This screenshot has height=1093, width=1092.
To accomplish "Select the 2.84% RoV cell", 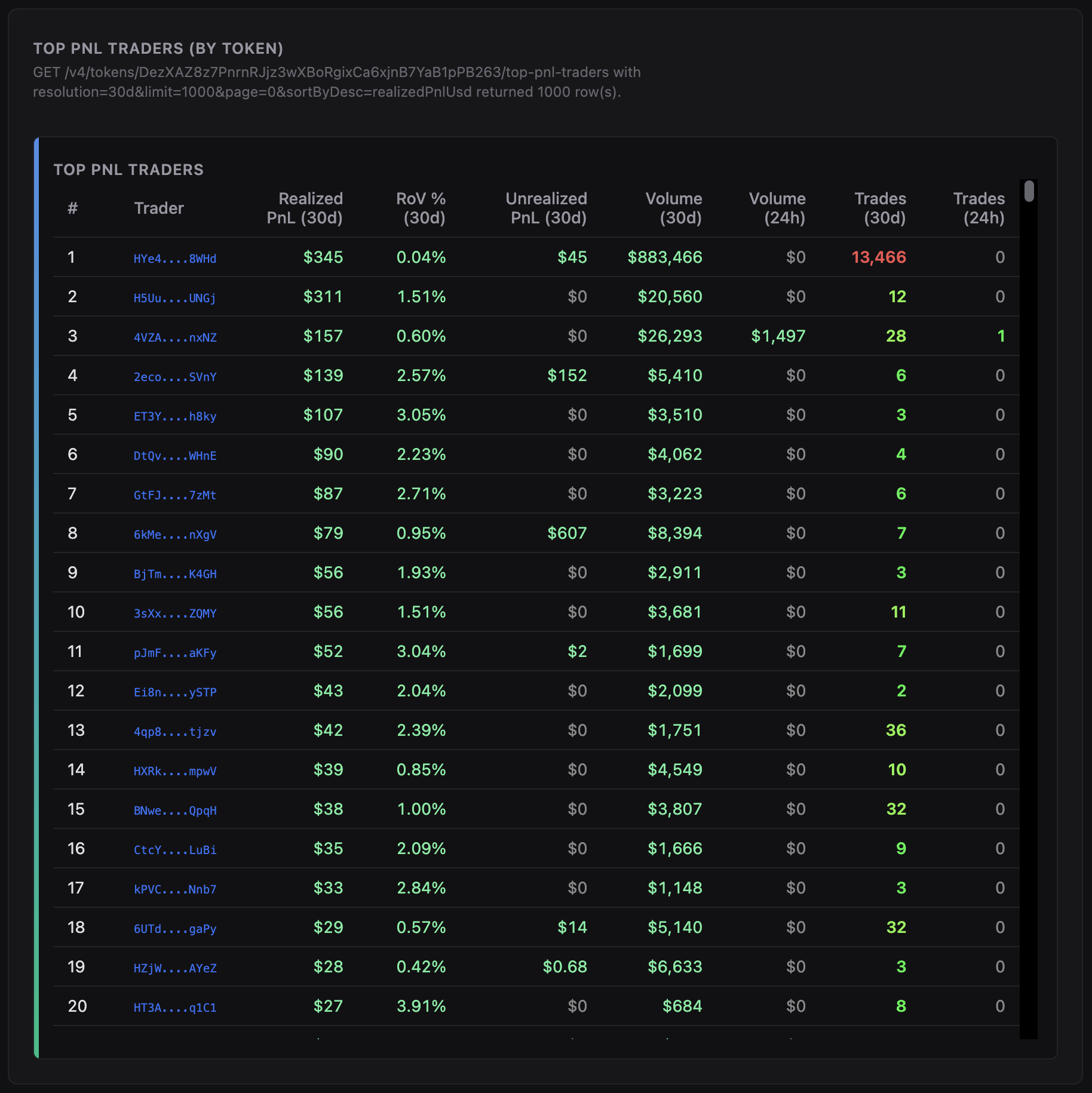I will (422, 888).
